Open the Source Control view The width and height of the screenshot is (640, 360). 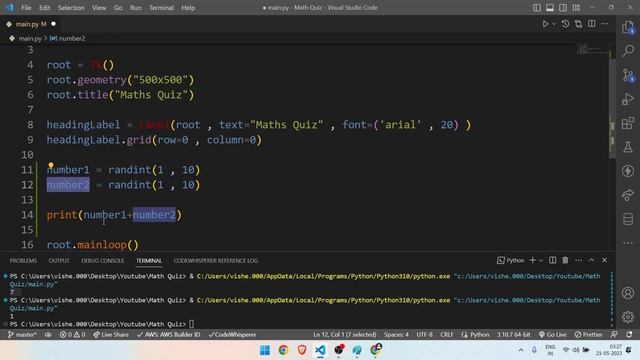pyautogui.click(x=628, y=75)
